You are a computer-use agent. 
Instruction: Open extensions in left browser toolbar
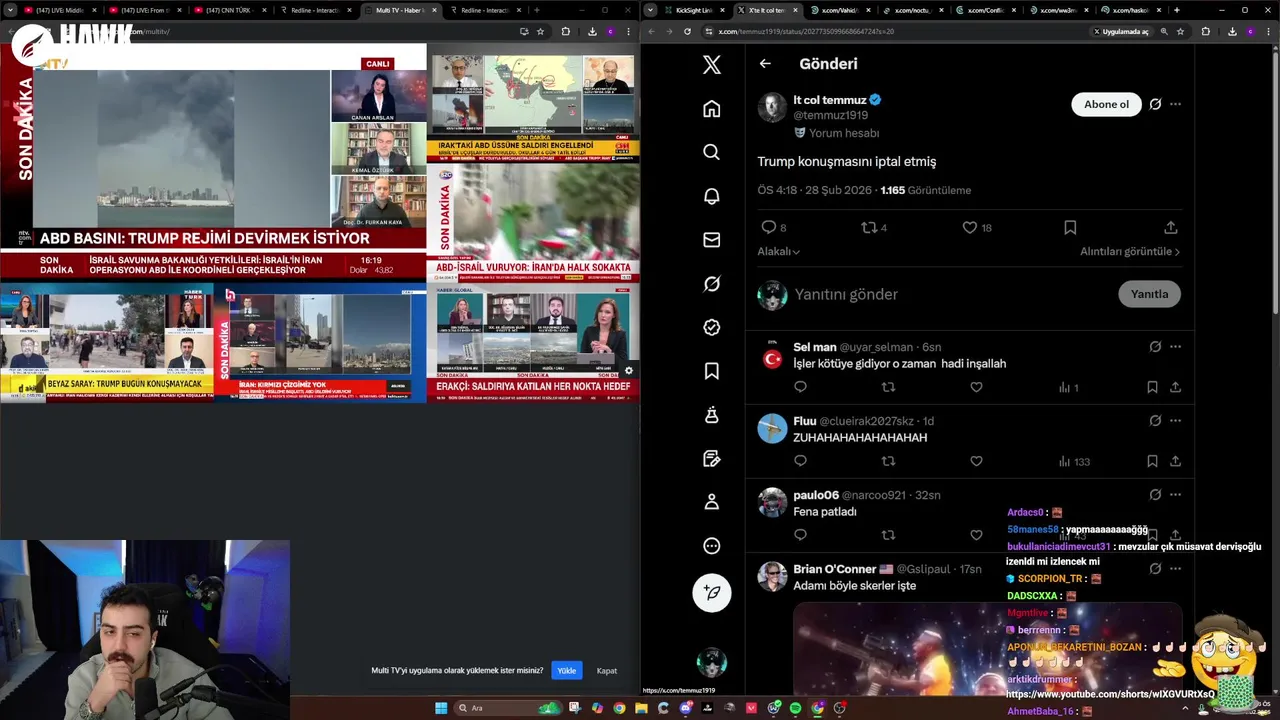point(565,31)
